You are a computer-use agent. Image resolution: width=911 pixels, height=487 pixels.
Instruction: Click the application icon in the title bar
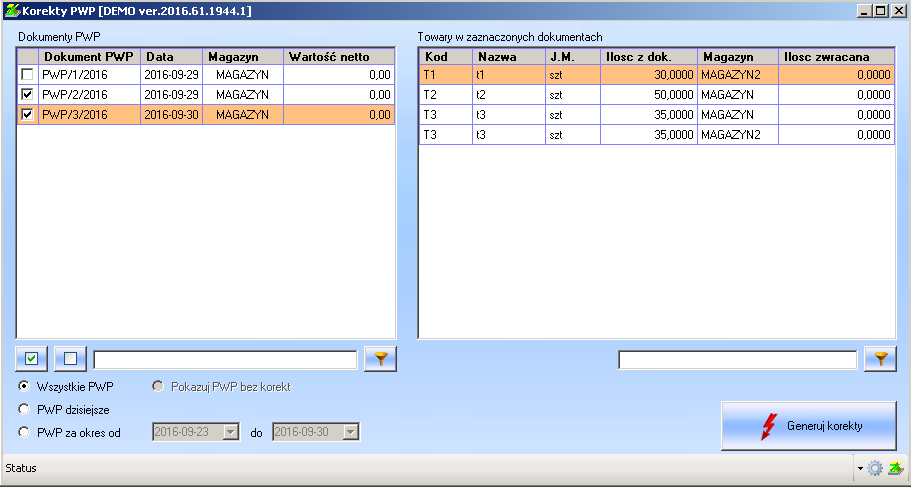pyautogui.click(x=11, y=10)
